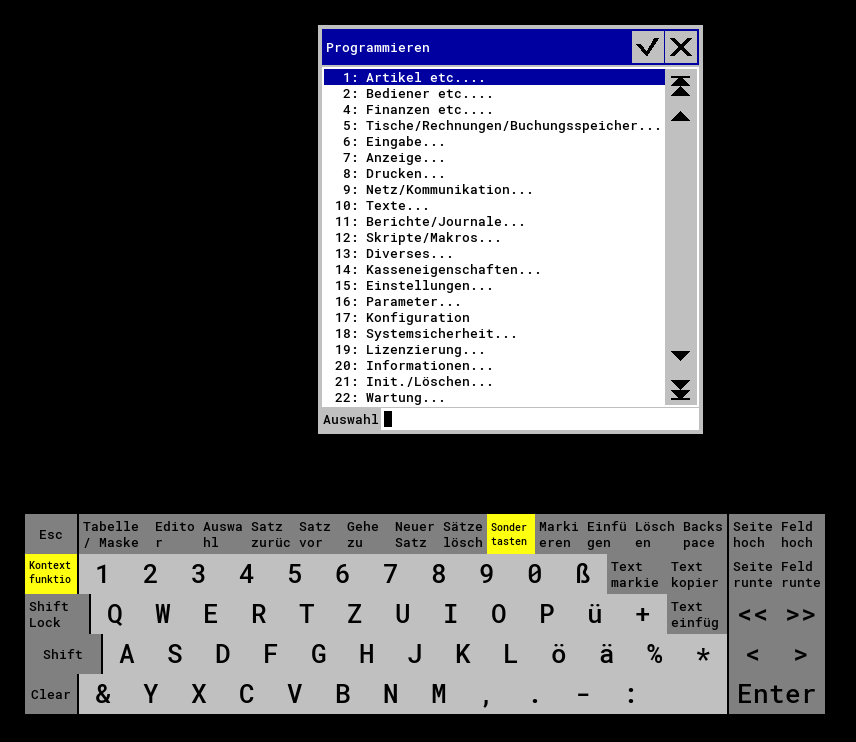Viewport: 856px width, 742px height.
Task: Expand the Artikel etc.... submenu entry
Action: (x=425, y=77)
